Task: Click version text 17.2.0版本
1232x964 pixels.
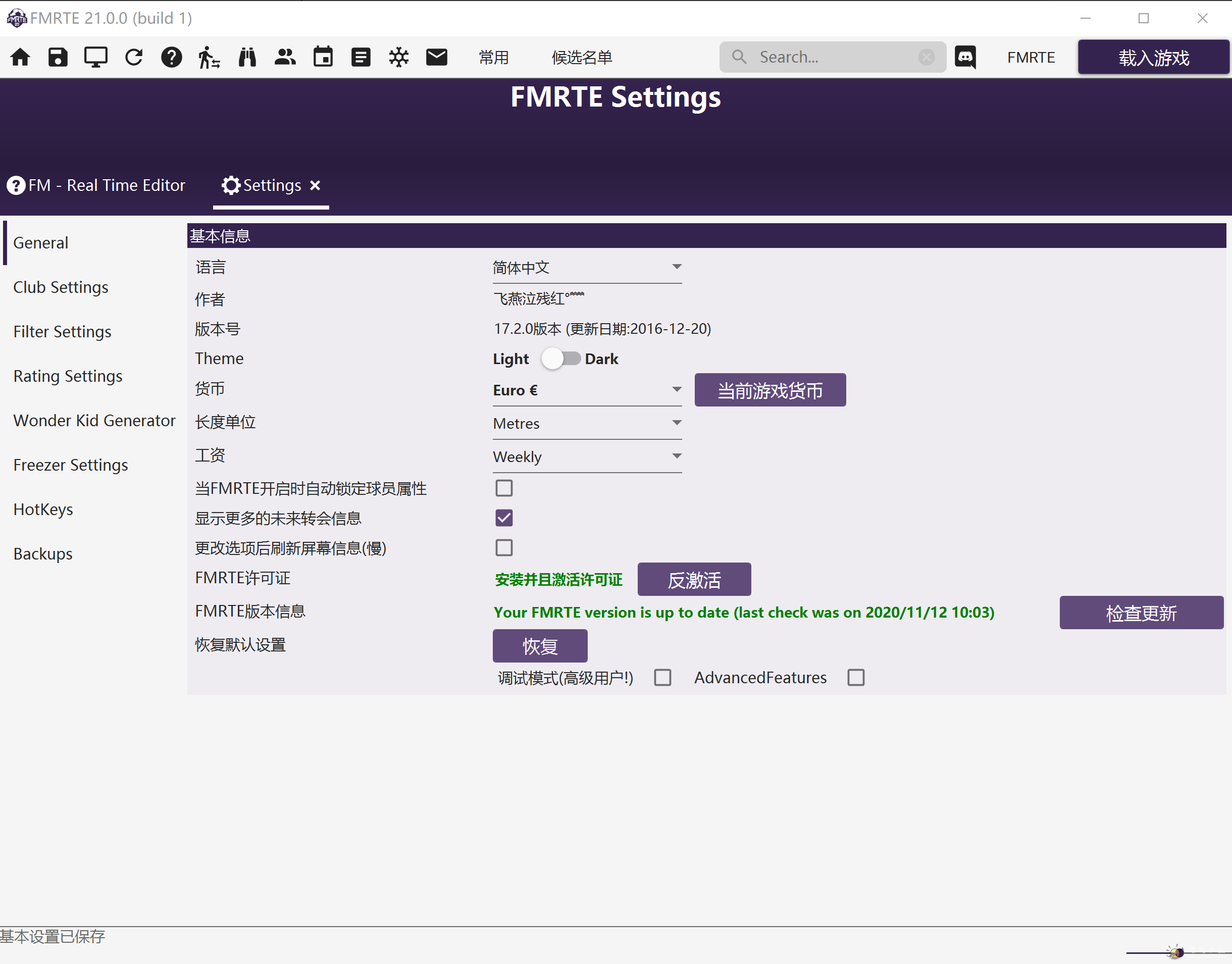Action: click(x=602, y=329)
